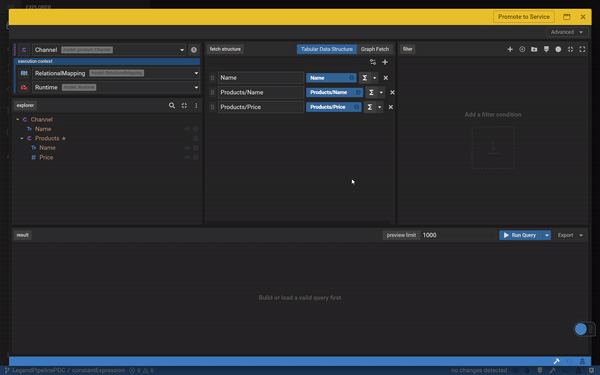Click the Promote to Service button

[523, 17]
